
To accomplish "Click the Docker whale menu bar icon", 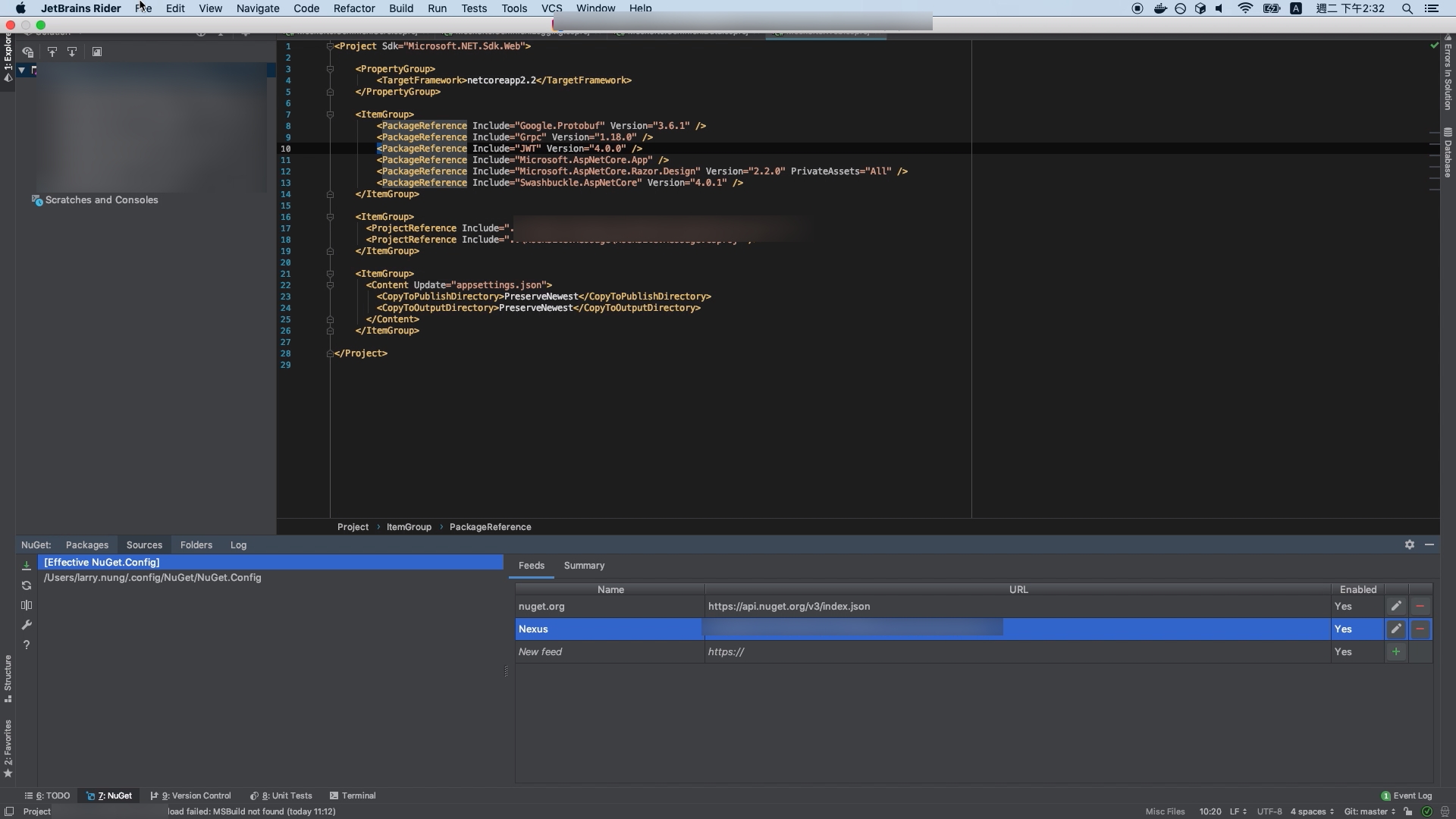I will 1160,8.
